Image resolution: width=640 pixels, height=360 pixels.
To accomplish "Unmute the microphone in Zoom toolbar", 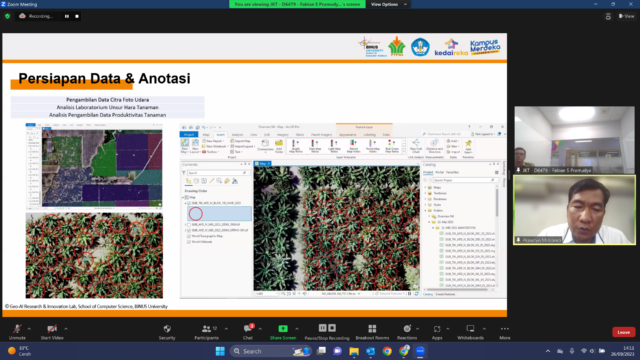I will [x=17, y=331].
